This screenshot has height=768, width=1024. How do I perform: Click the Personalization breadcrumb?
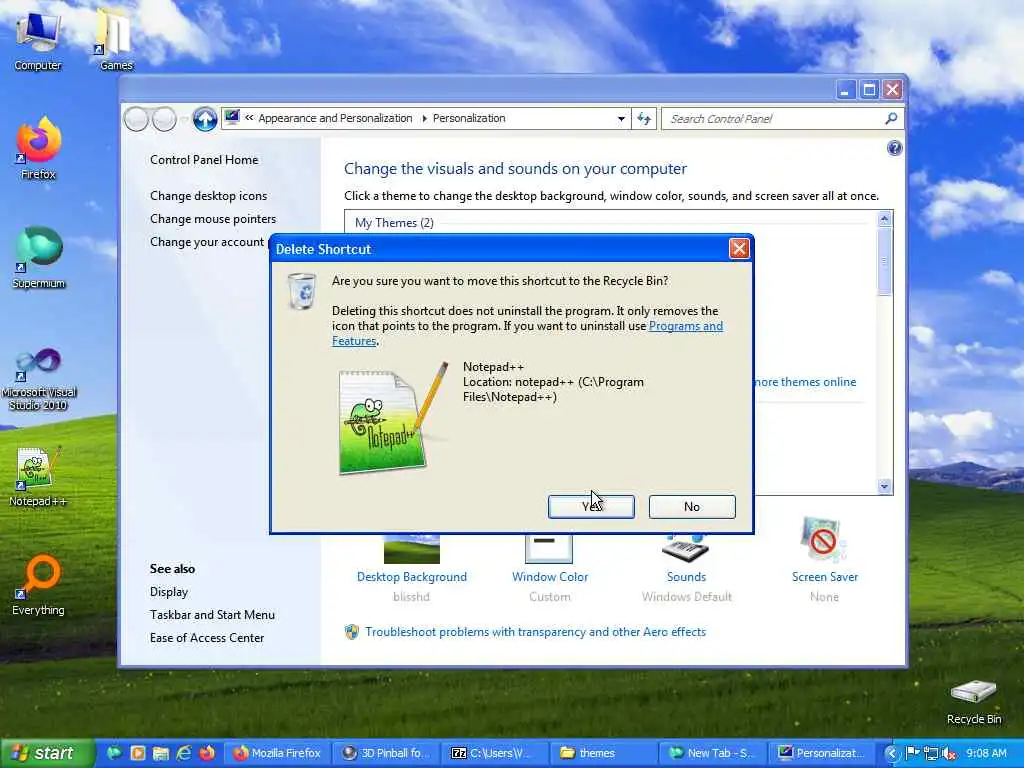pos(469,118)
